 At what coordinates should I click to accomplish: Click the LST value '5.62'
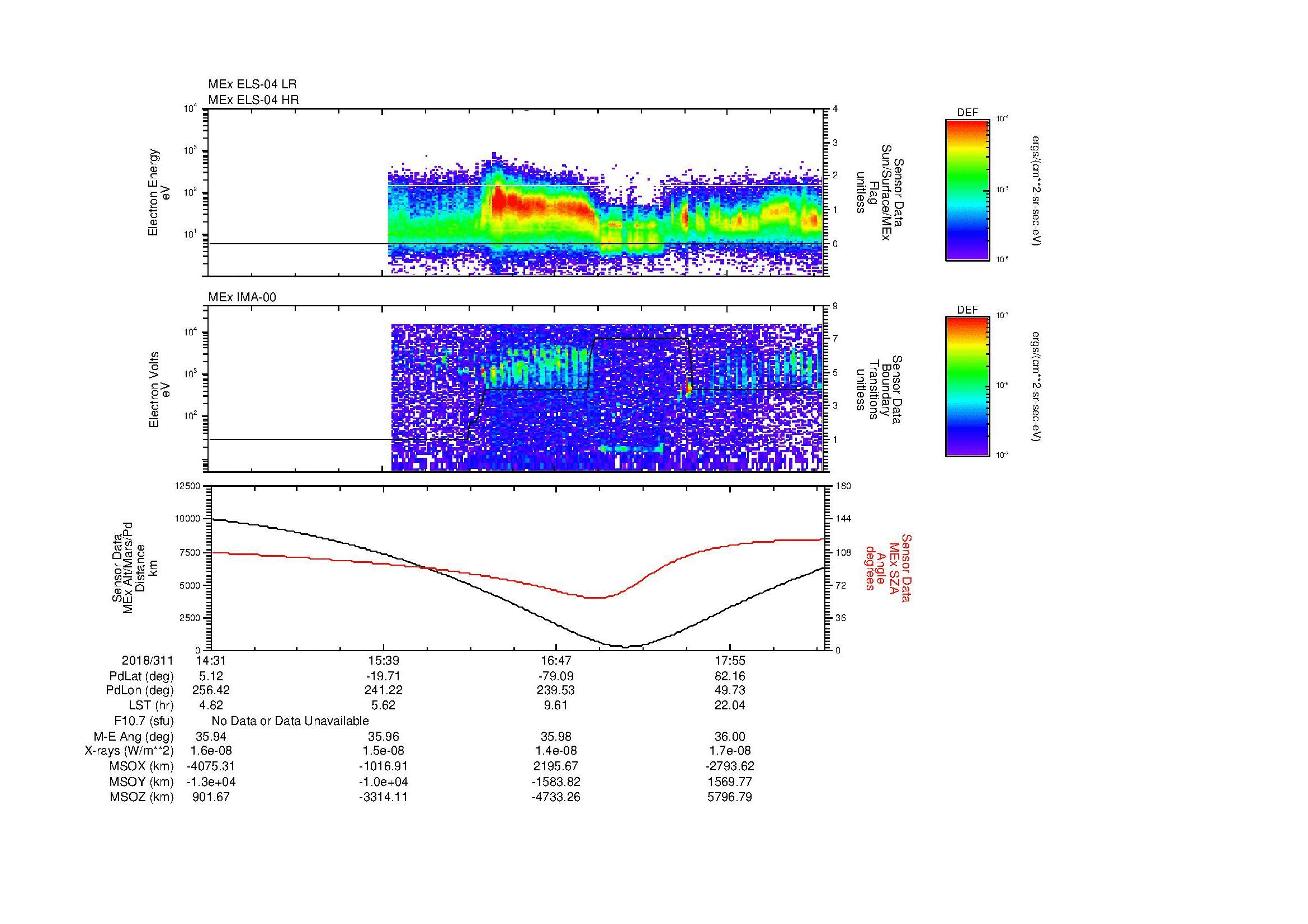pos(384,705)
